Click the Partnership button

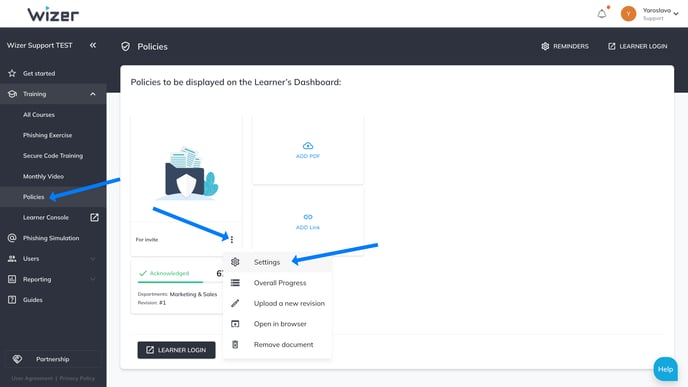coord(53,359)
